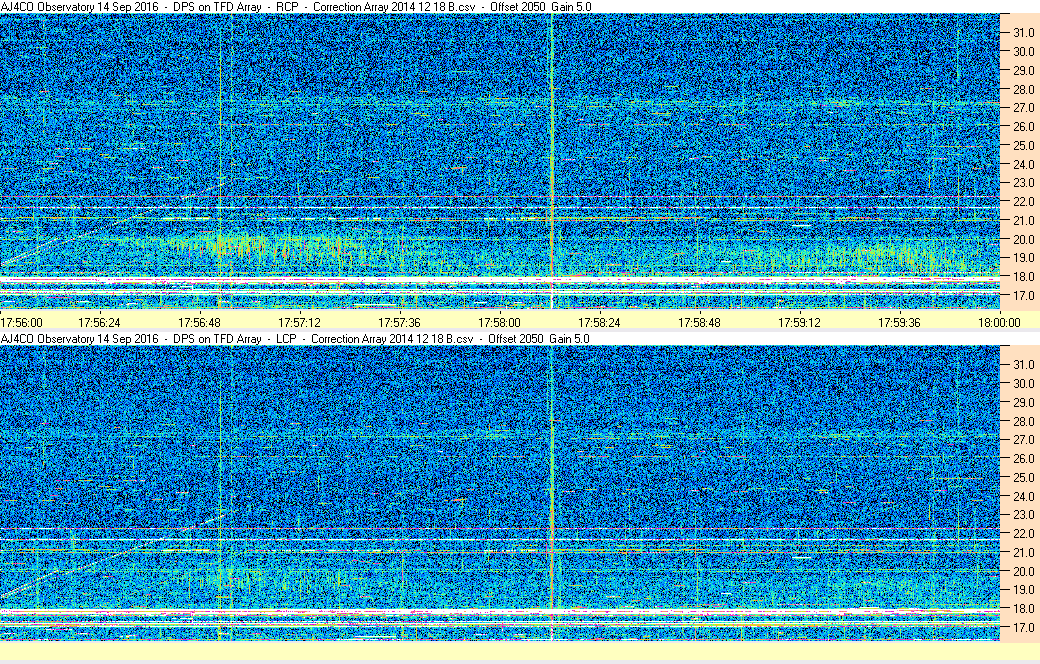The height and width of the screenshot is (664, 1040).
Task: Select the 28.0 frequency label on LCP plot
Action: tap(1023, 421)
